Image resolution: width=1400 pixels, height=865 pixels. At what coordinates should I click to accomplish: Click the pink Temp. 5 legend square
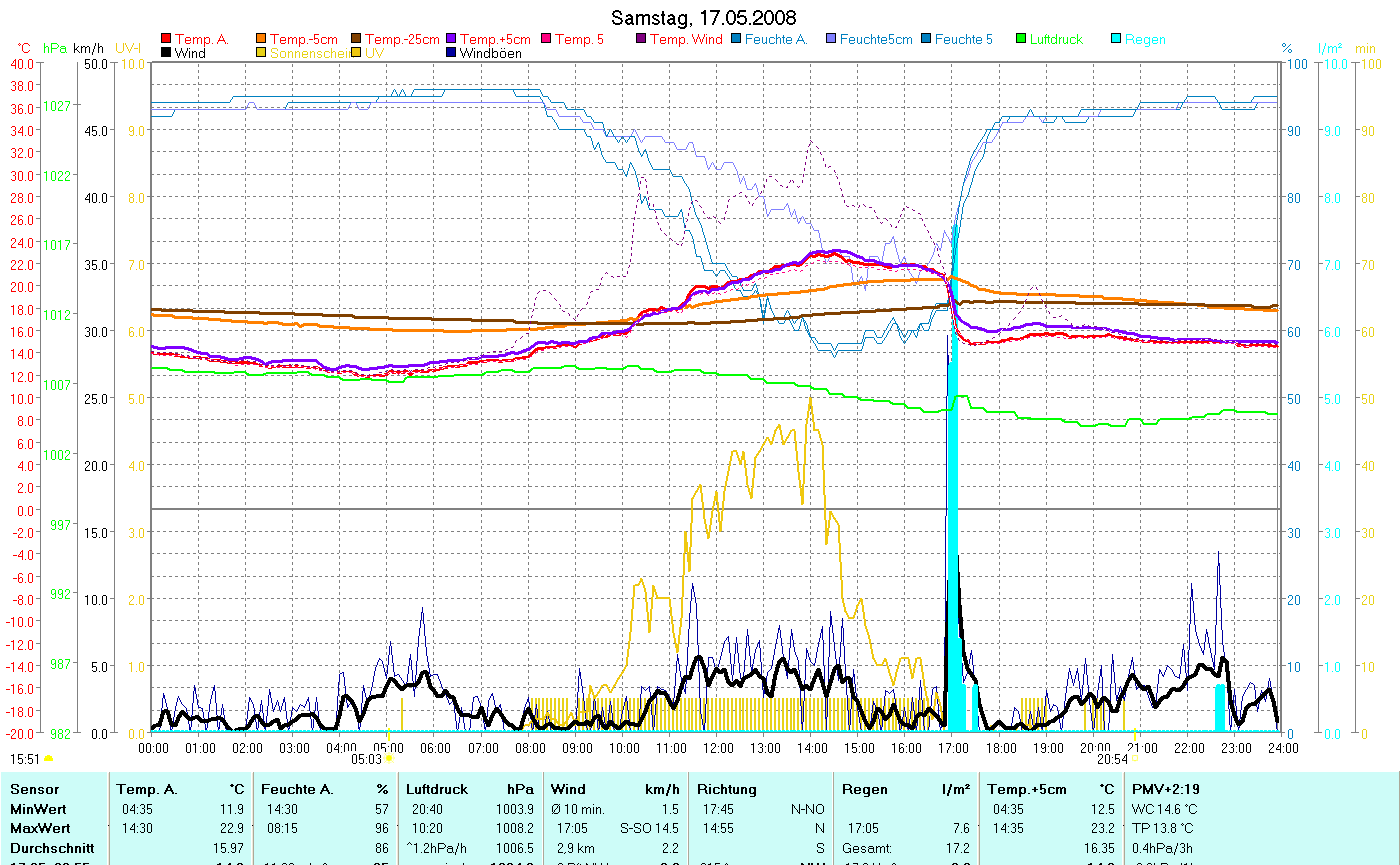click(547, 39)
